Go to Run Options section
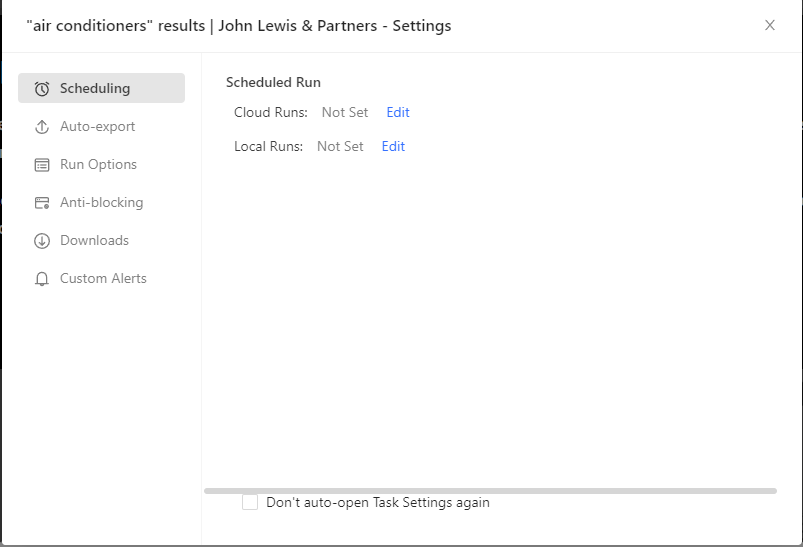The width and height of the screenshot is (803, 547). click(101, 164)
